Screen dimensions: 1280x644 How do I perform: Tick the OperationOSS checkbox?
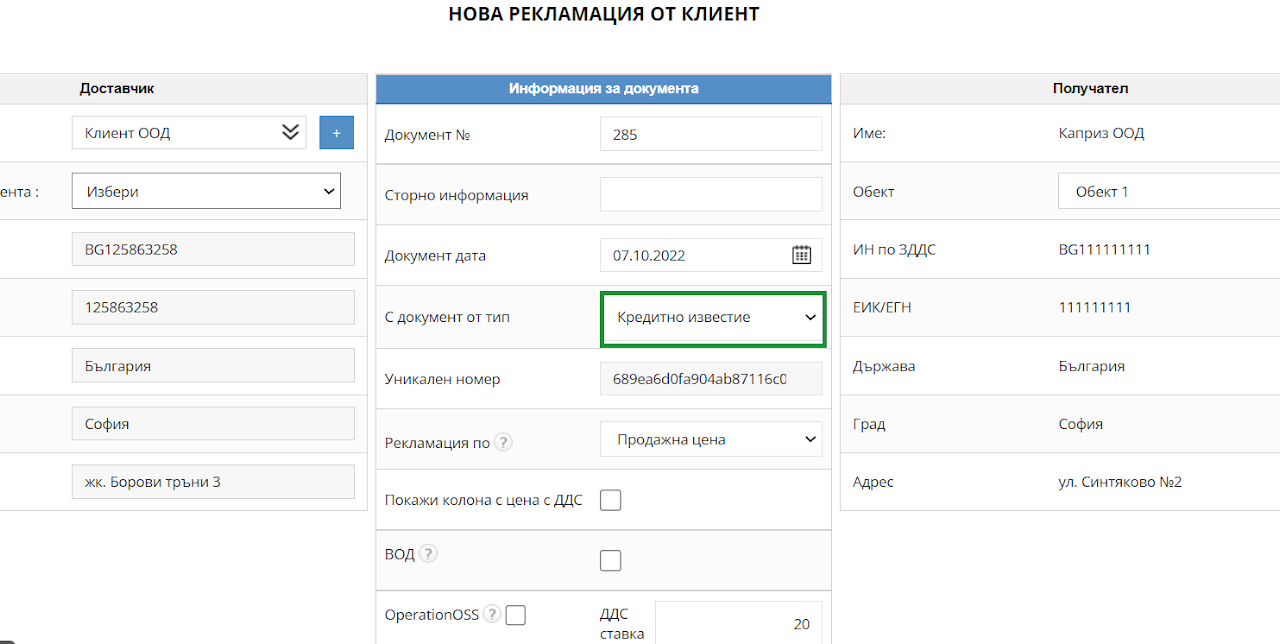515,615
